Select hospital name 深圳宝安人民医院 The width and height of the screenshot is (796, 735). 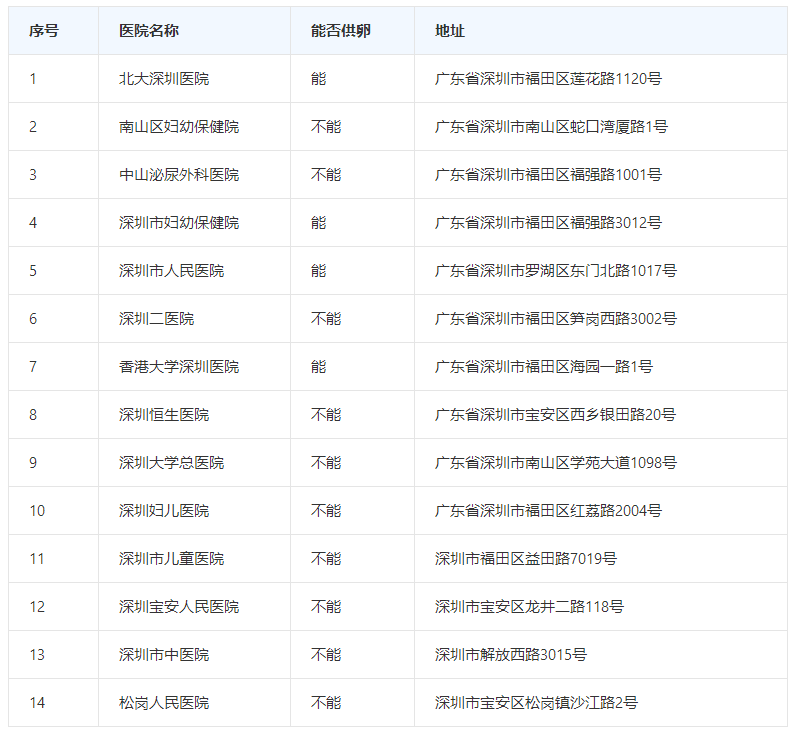[179, 606]
